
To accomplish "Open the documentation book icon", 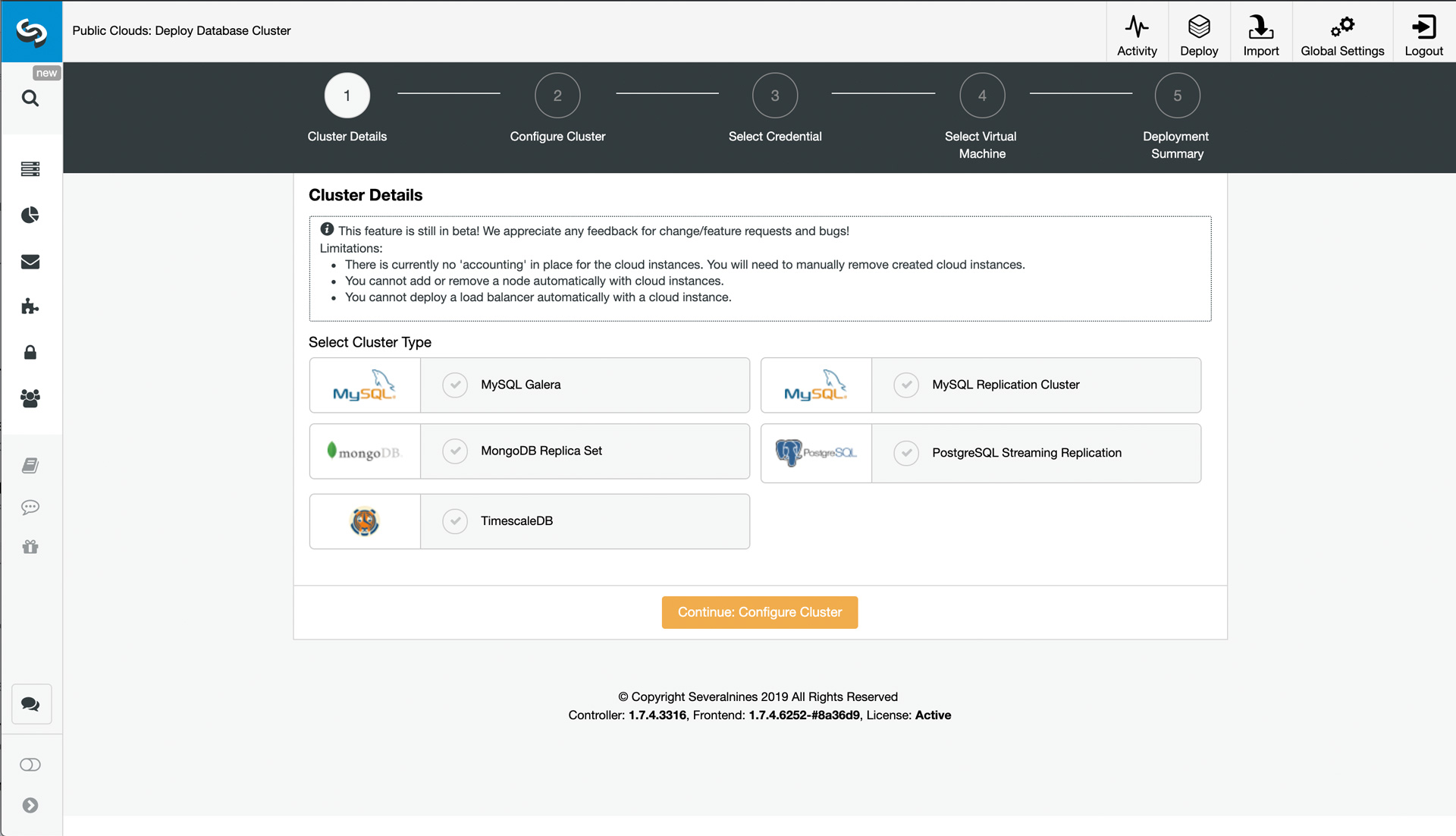I will (30, 466).
